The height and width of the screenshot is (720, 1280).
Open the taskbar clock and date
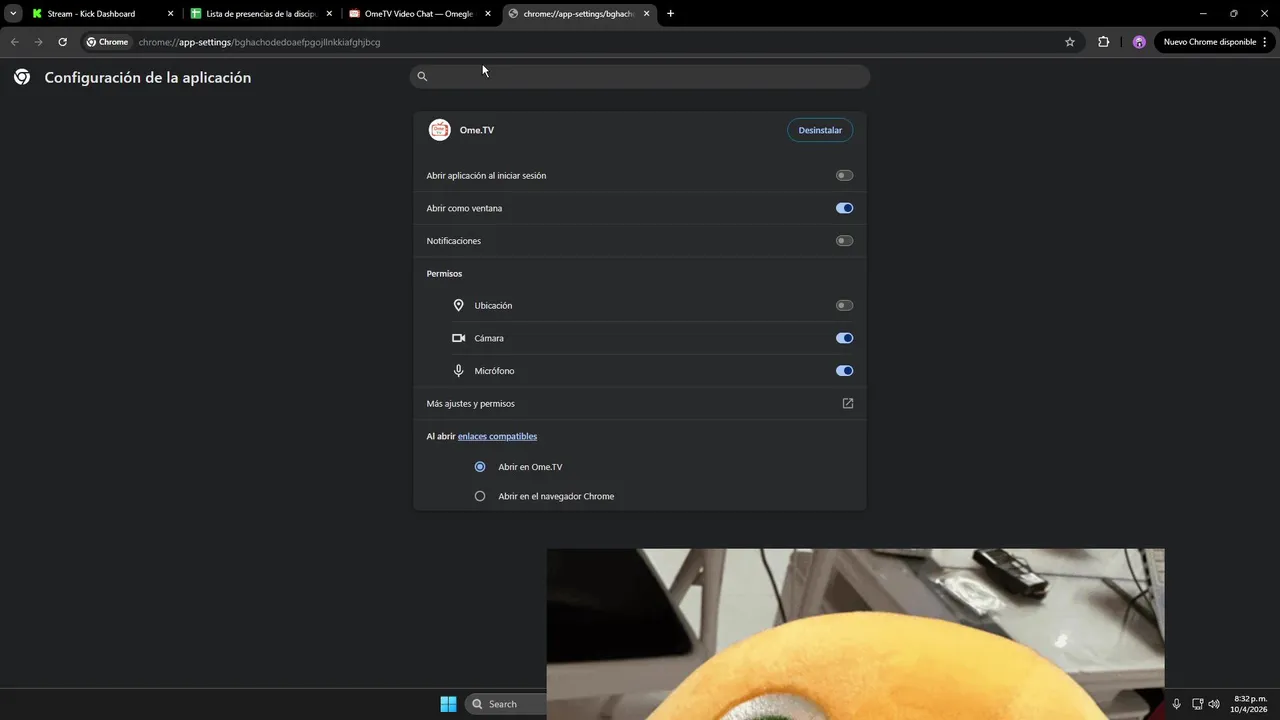point(1250,704)
